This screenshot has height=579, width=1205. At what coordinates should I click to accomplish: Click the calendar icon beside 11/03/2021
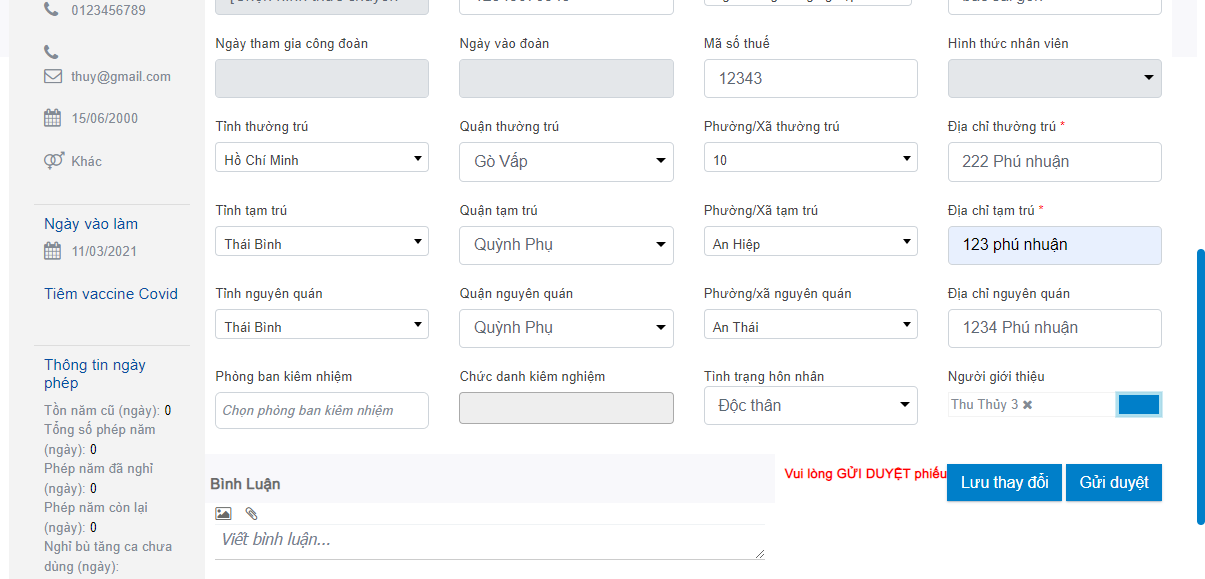[52, 251]
